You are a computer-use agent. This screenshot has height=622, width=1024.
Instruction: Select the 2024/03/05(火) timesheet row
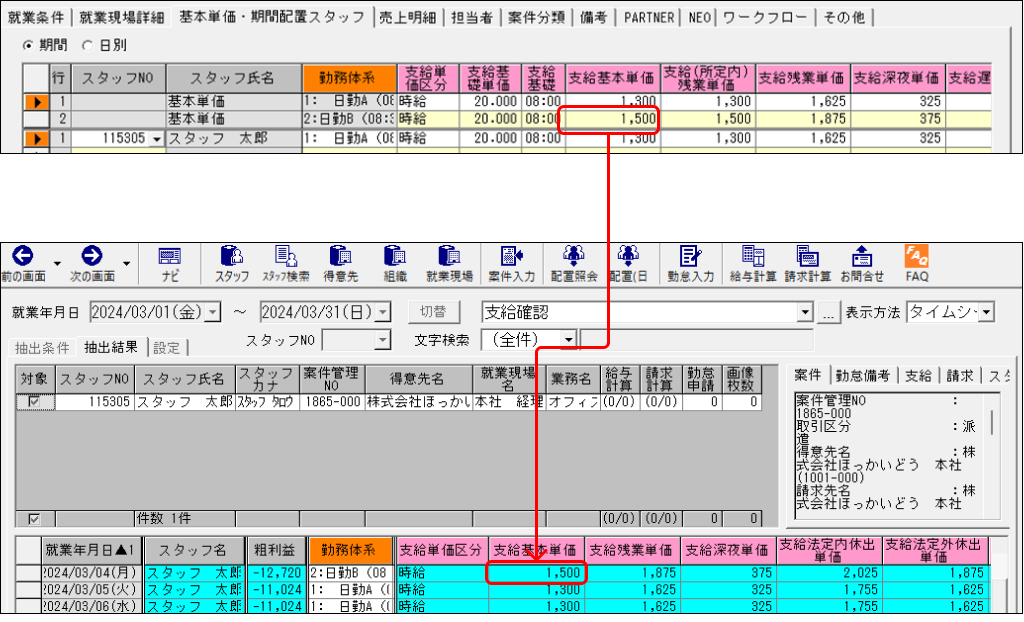tap(503, 589)
